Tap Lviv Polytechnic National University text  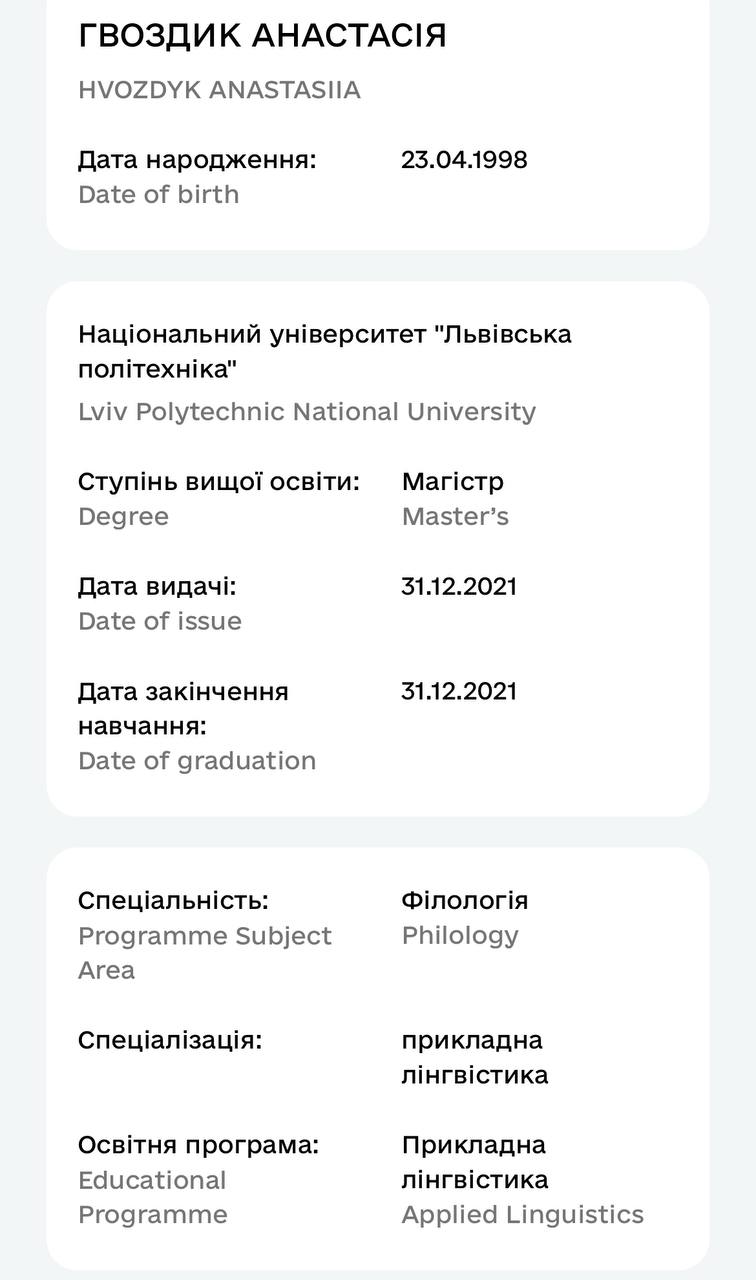(307, 412)
